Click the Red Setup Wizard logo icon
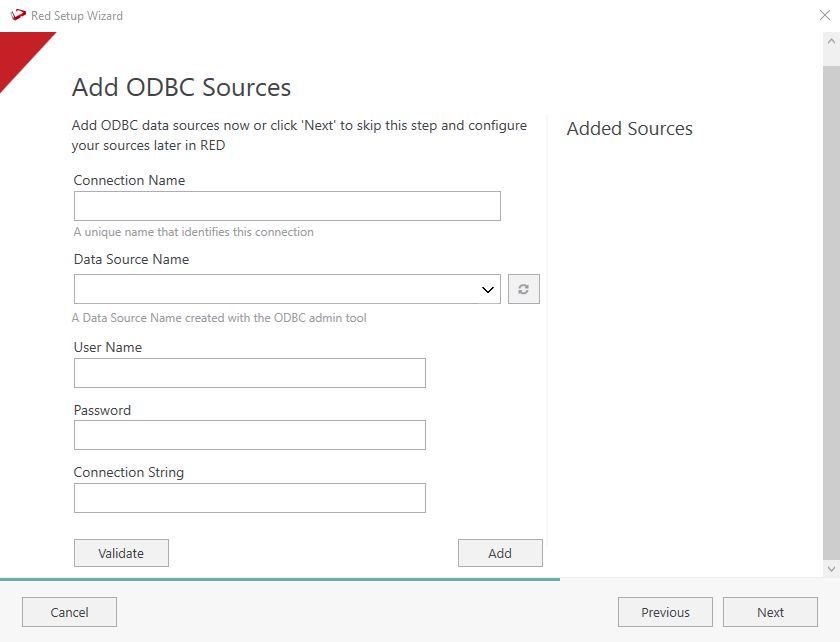Viewport: 840px width, 642px height. click(17, 16)
